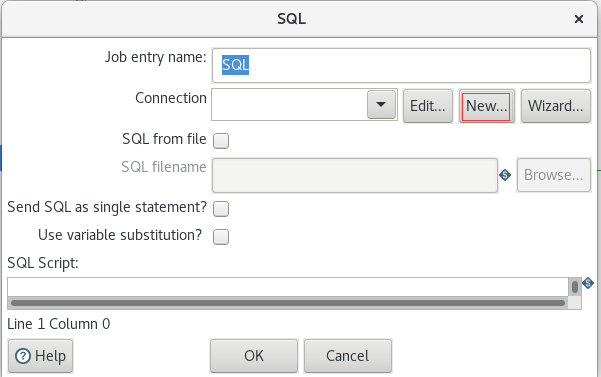Enable the SQL from file checkbox

tap(221, 141)
